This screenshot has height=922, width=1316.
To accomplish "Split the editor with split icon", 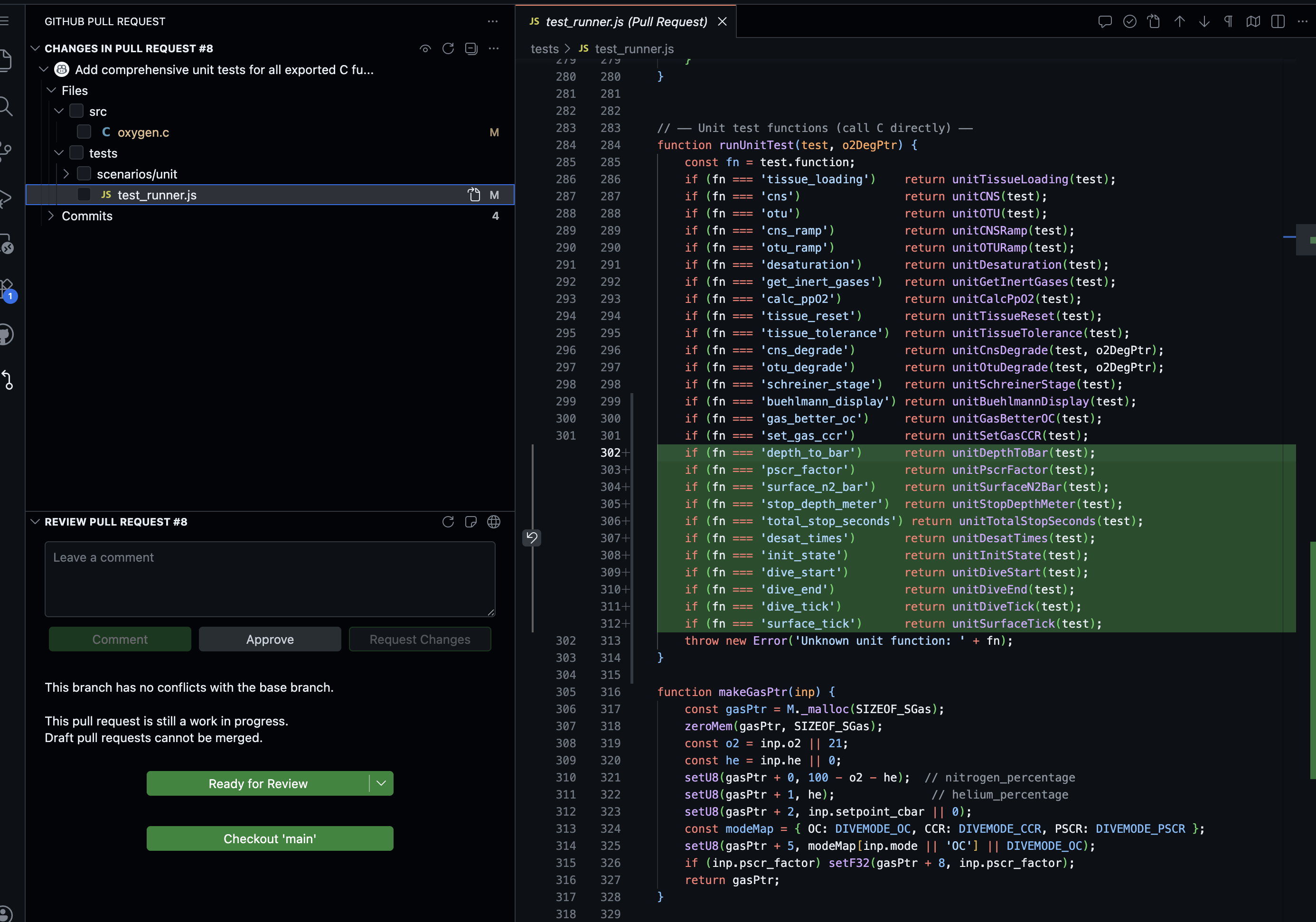I will click(x=1278, y=22).
